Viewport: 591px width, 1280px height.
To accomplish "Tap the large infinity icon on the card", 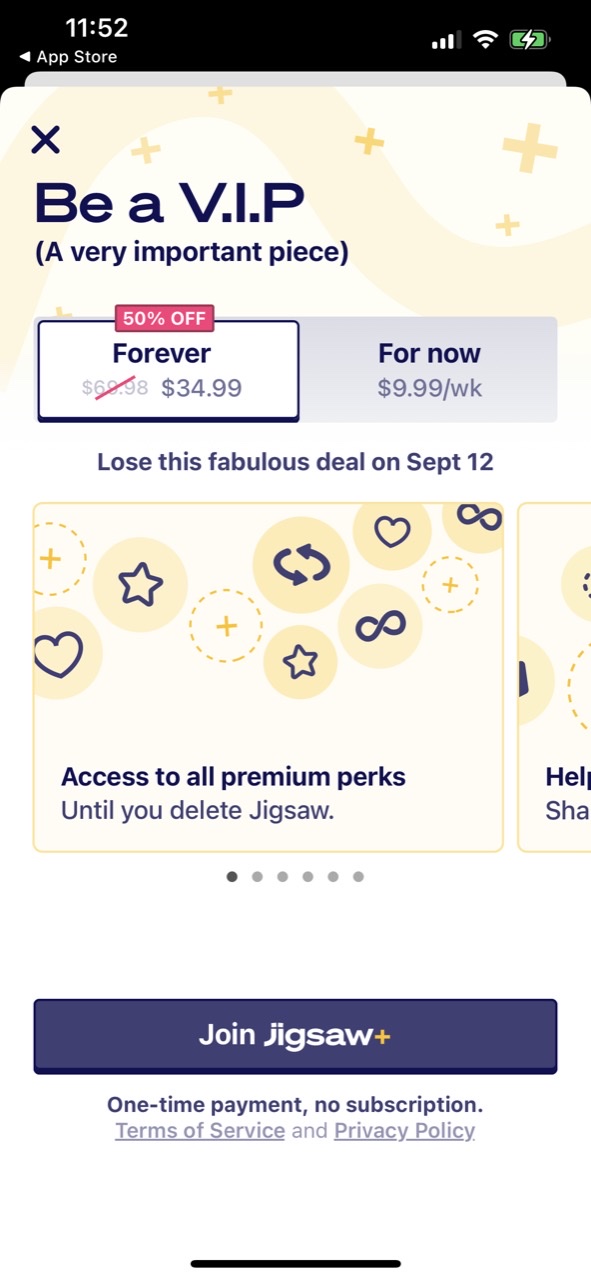I will point(379,627).
